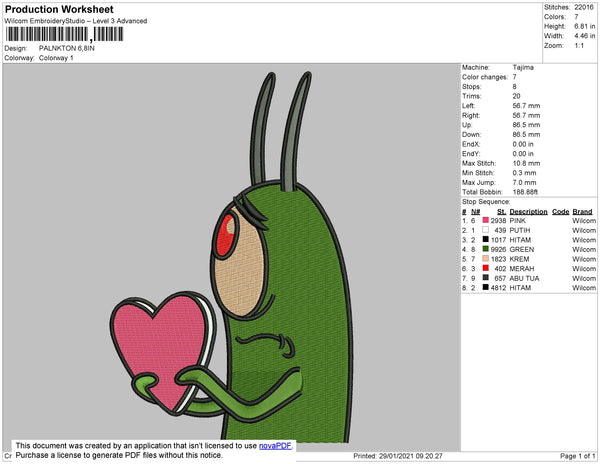Click the Trims value '20'
Screen dimensions: 600x464
pos(517,96)
